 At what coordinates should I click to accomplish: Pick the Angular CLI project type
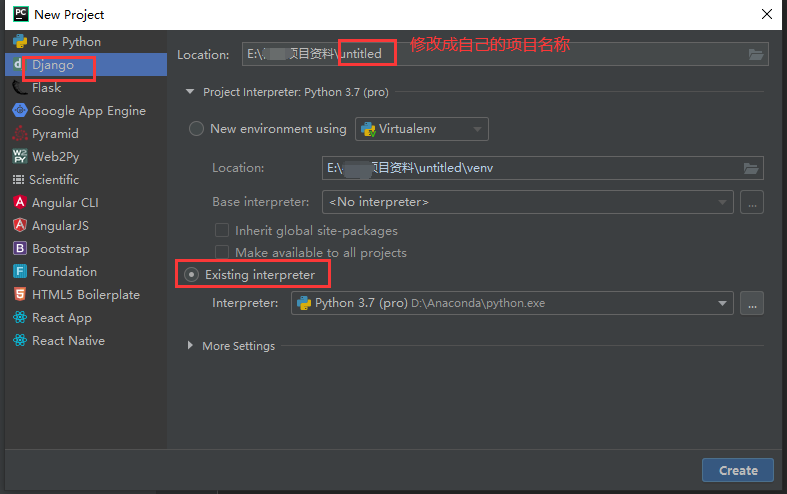(86, 202)
